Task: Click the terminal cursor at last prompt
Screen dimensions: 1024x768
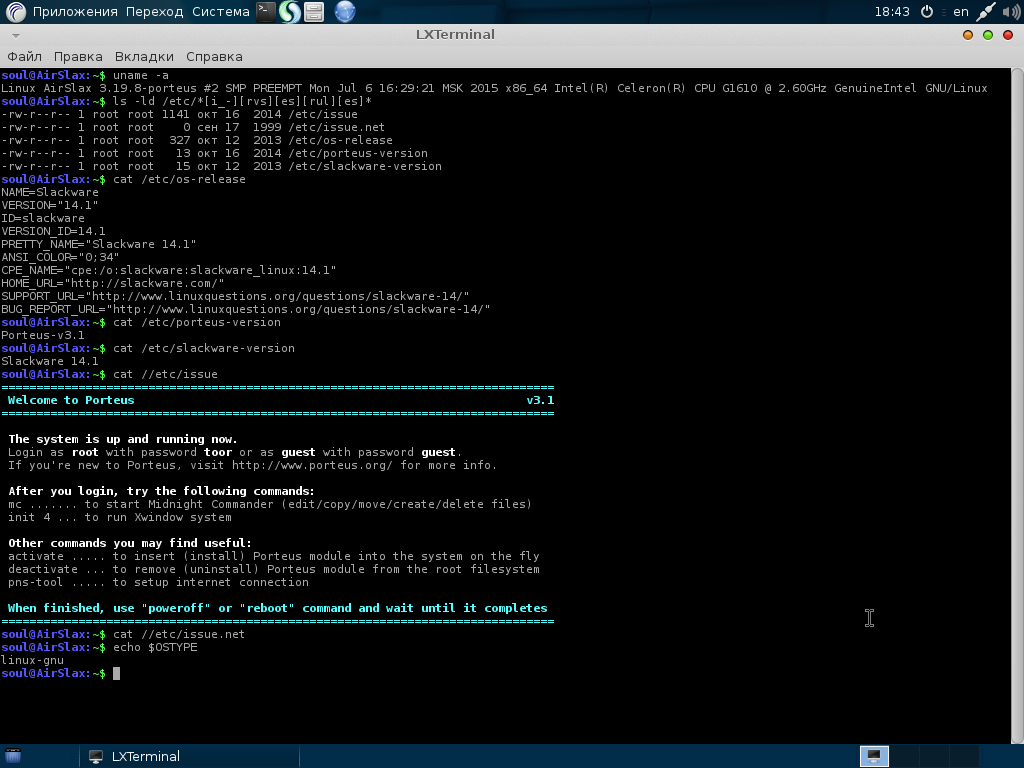Action: (116, 673)
